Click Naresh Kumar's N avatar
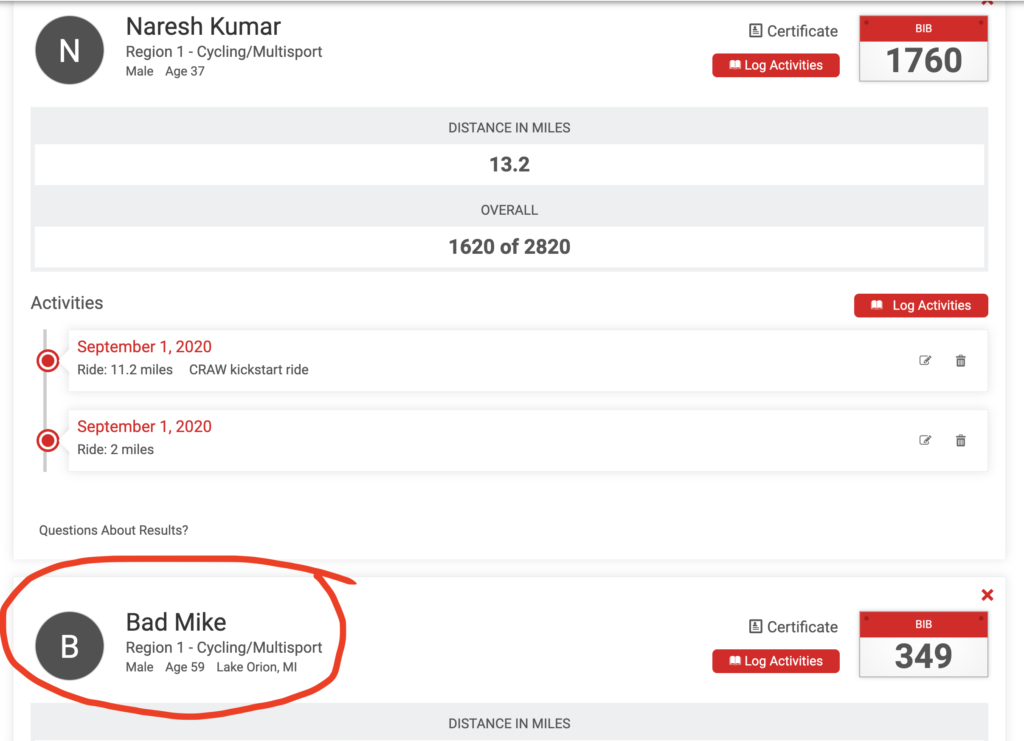1024x741 pixels. (69, 50)
